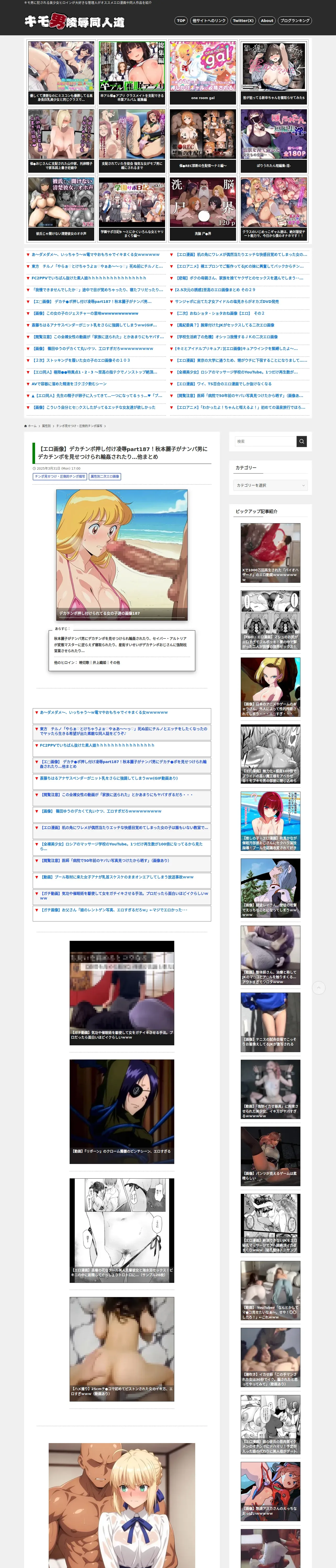Follow the ホーム breadcrumb link
The width and height of the screenshot is (336, 1568).
coord(32,426)
